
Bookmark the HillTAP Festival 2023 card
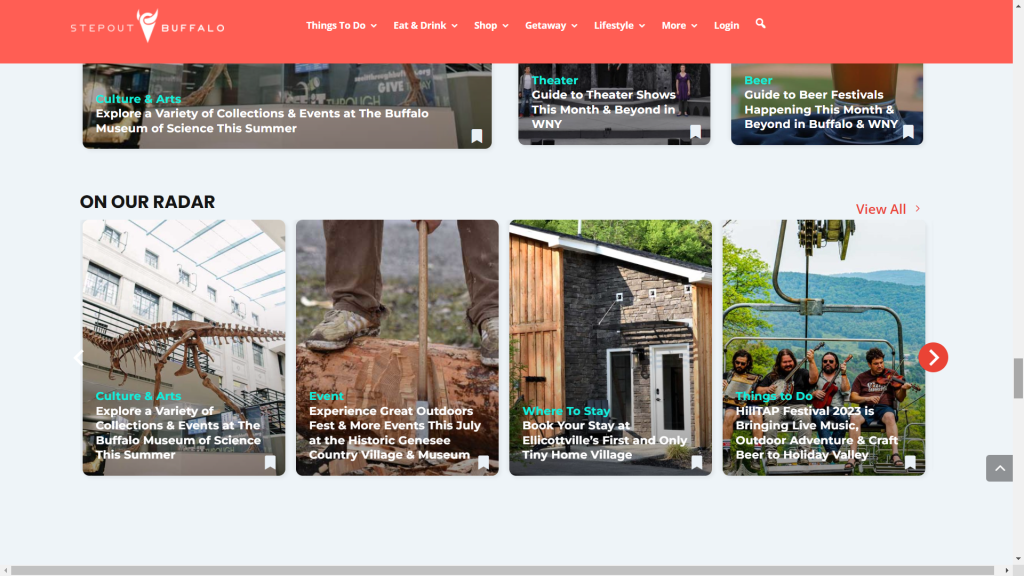tap(910, 462)
